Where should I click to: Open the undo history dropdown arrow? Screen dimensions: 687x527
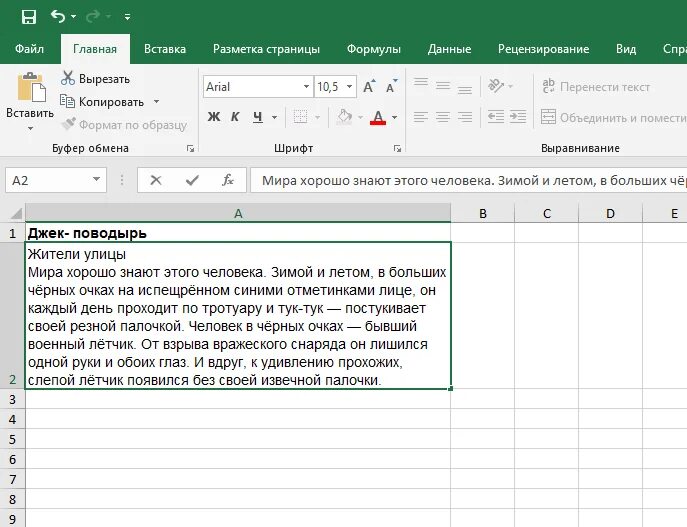tap(74, 17)
